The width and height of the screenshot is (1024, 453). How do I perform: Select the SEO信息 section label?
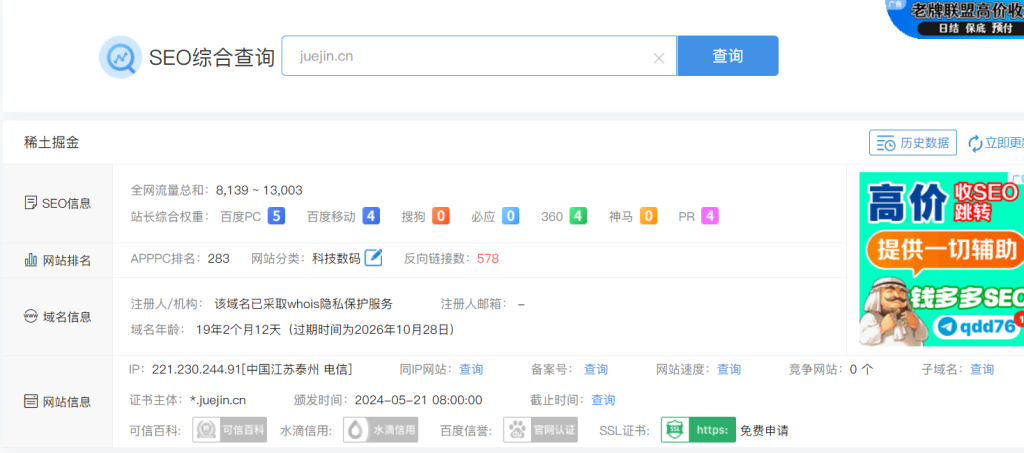pyautogui.click(x=57, y=203)
